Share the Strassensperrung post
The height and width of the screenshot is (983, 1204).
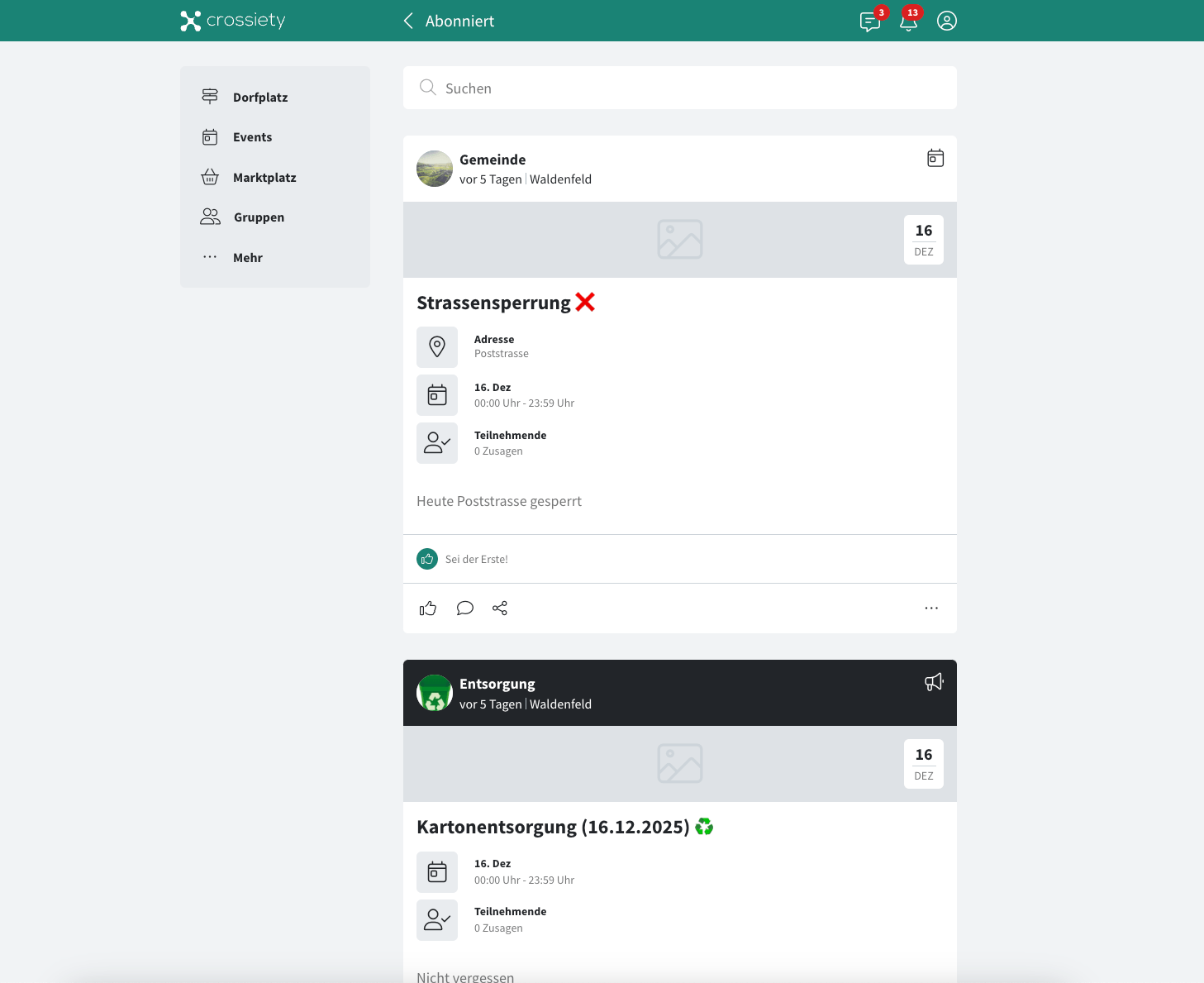pos(500,608)
